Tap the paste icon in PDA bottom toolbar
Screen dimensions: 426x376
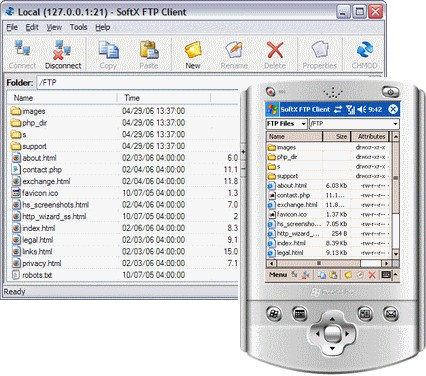coord(333,275)
